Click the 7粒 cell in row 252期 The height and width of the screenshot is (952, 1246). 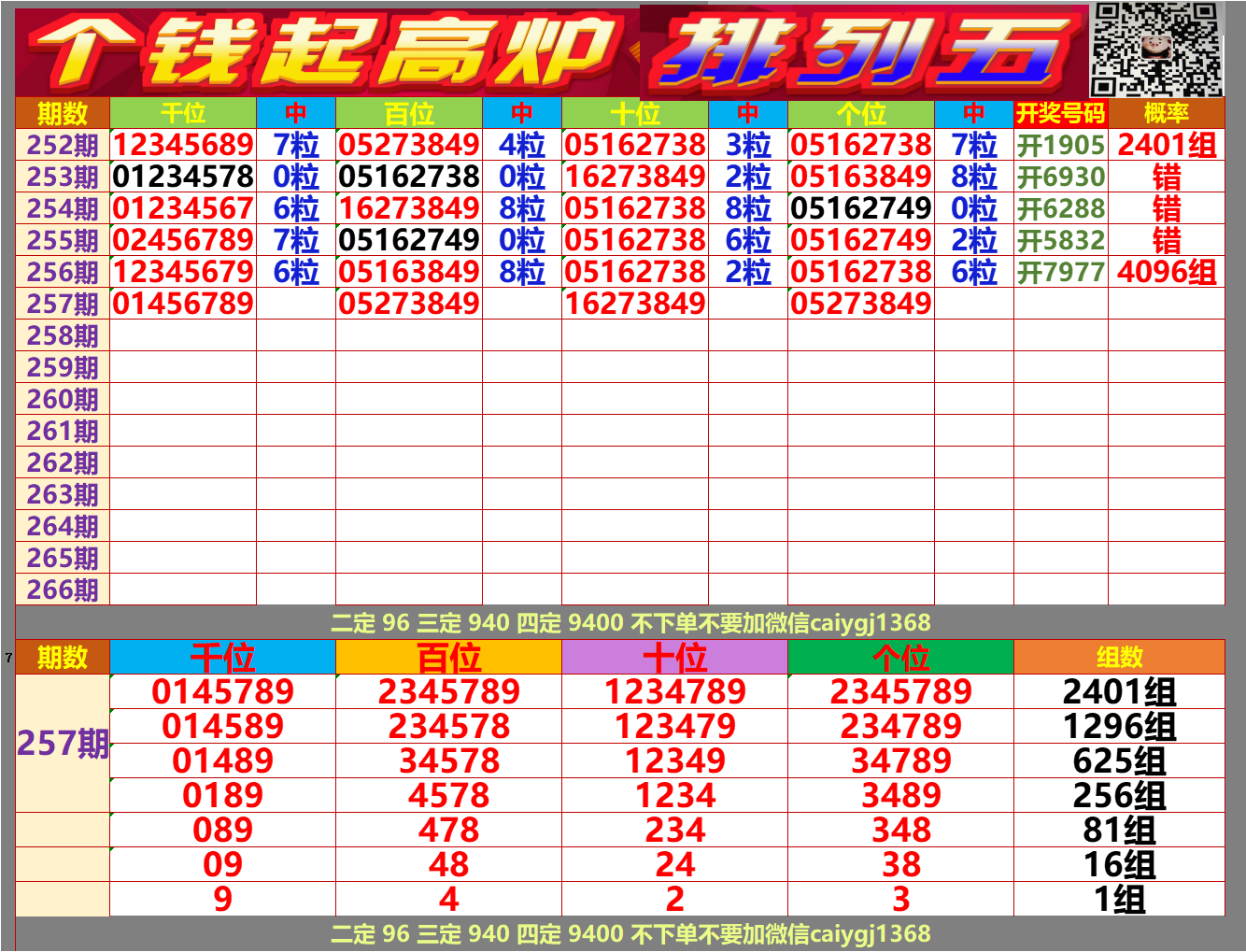[x=297, y=146]
